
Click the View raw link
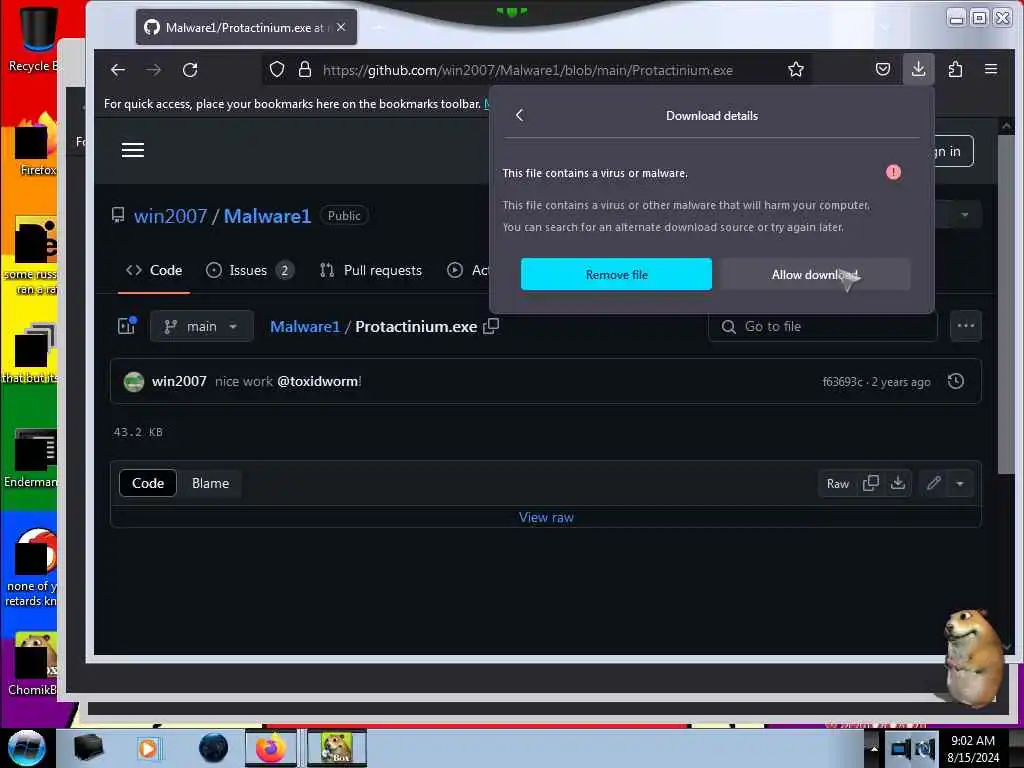tap(546, 517)
